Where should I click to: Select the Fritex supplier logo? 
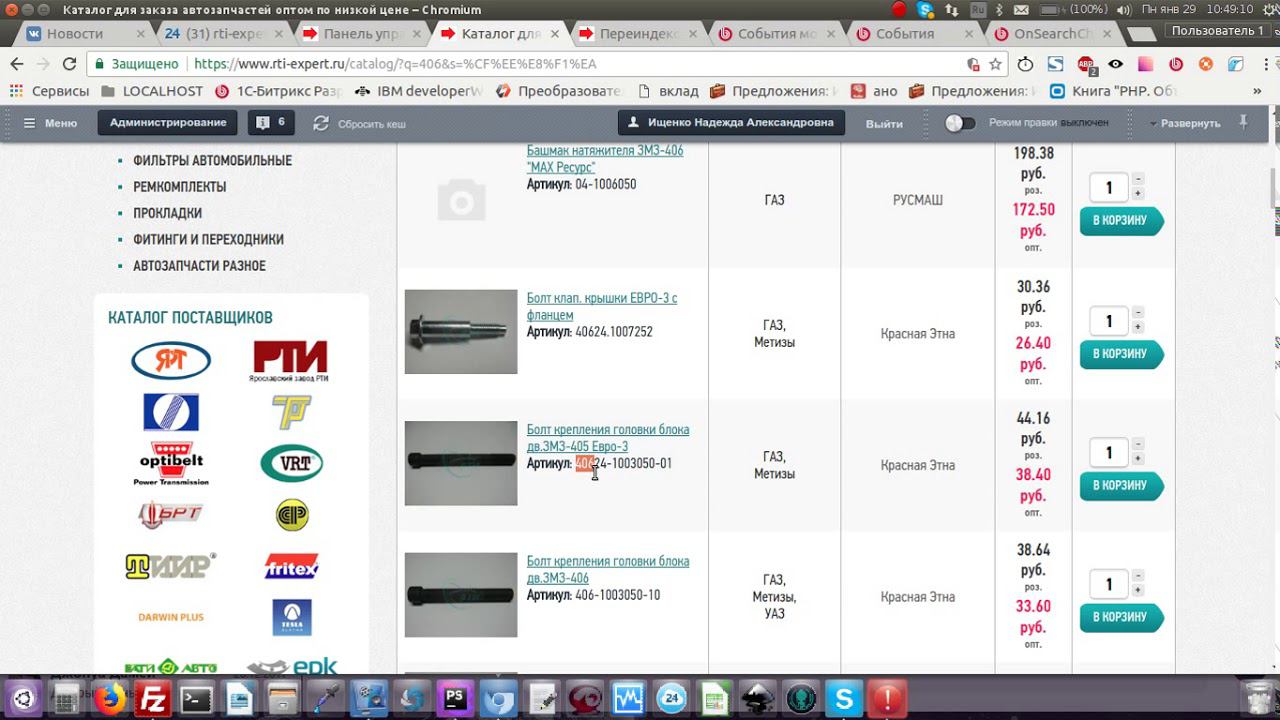291,566
